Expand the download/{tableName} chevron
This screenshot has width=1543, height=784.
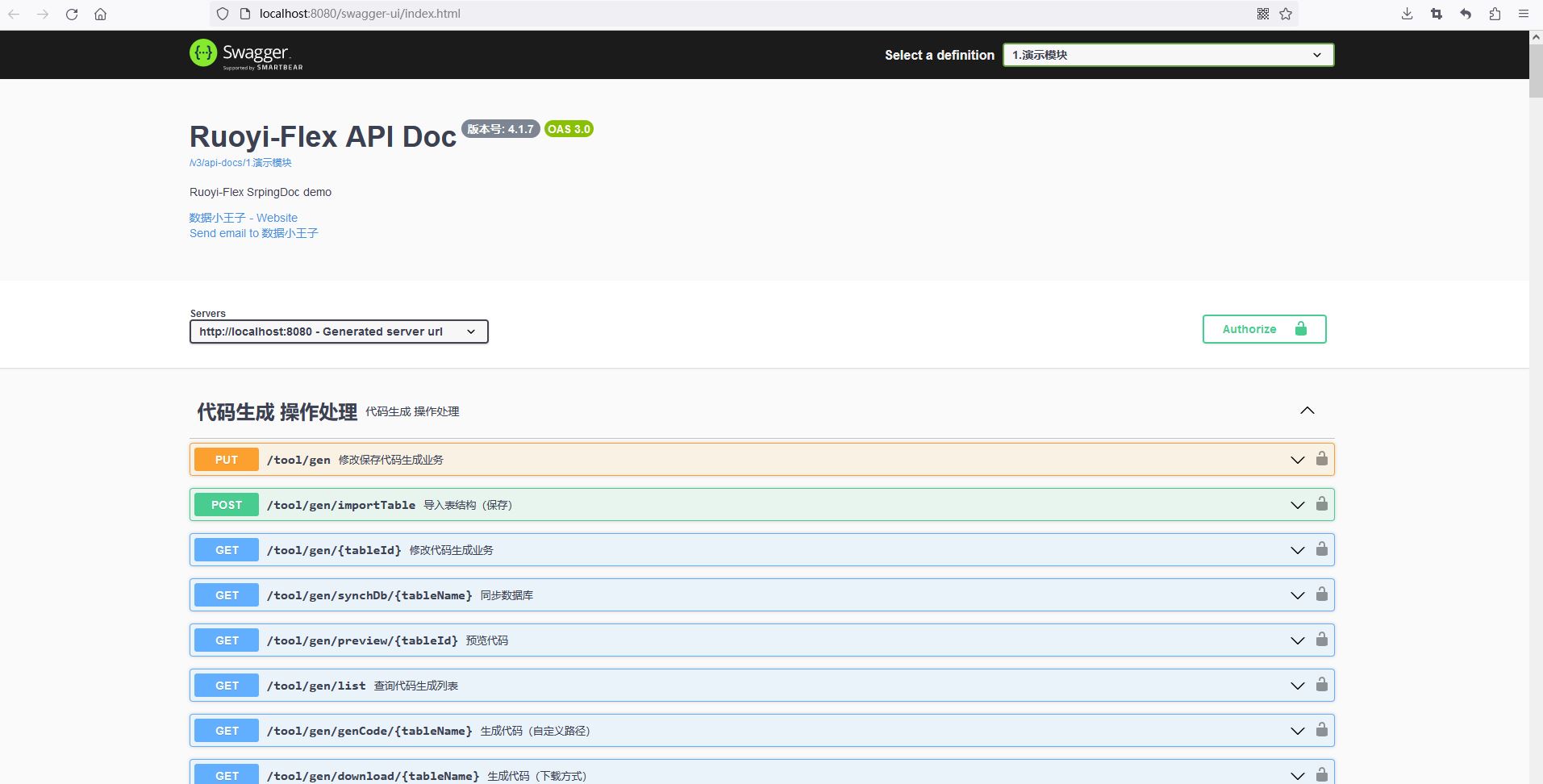1298,776
